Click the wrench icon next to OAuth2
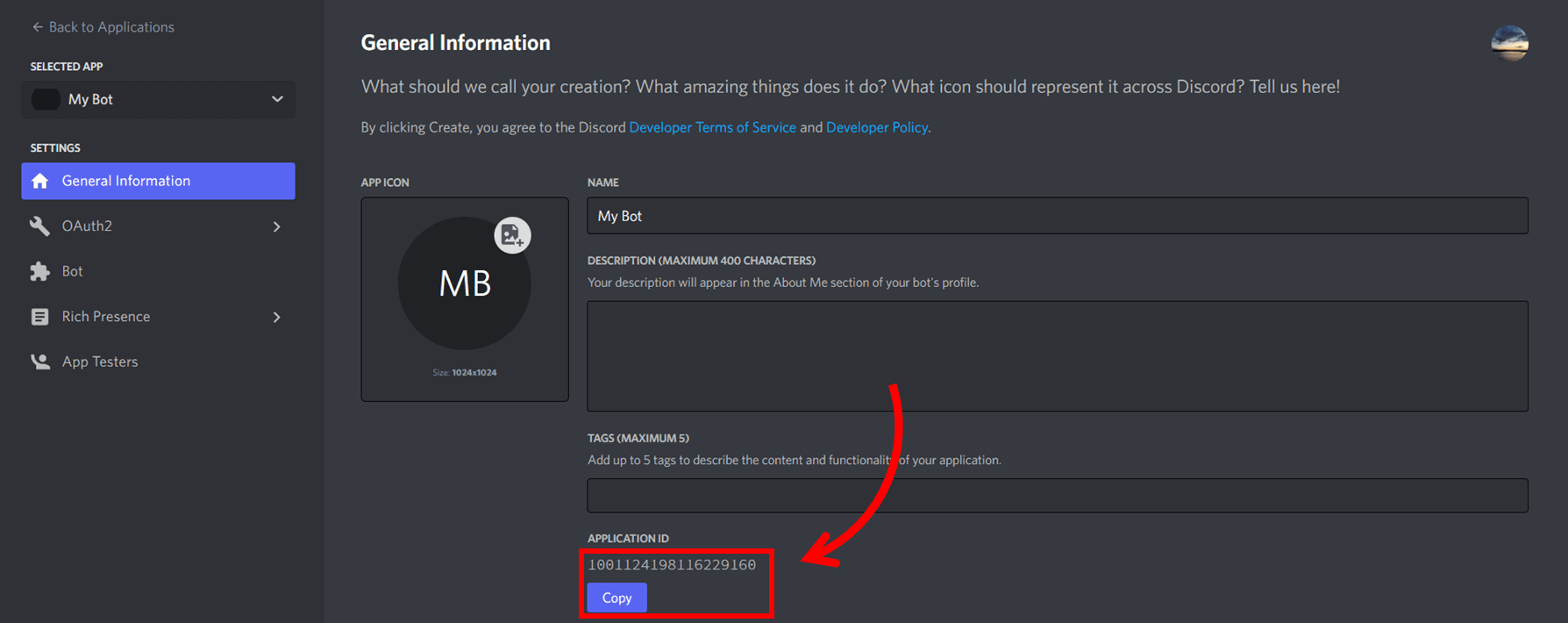This screenshot has width=1568, height=623. point(40,226)
